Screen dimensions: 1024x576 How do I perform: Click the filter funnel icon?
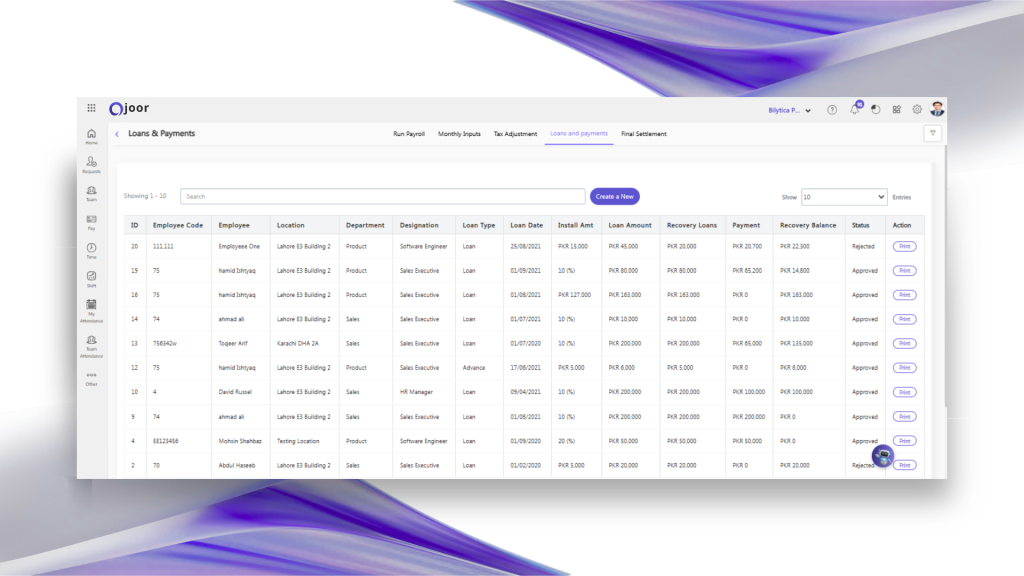coord(932,133)
